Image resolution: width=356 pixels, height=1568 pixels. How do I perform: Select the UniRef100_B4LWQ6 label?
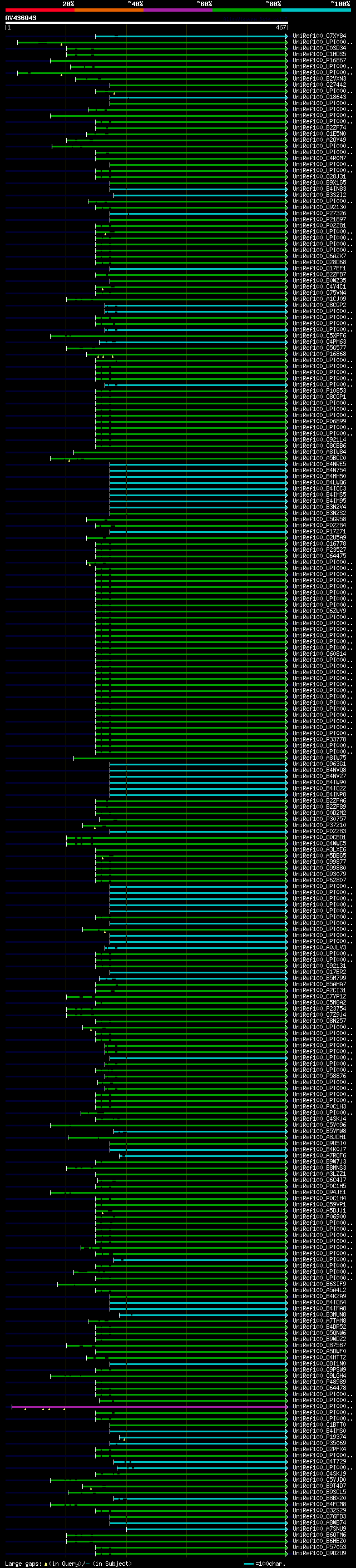click(x=319, y=483)
